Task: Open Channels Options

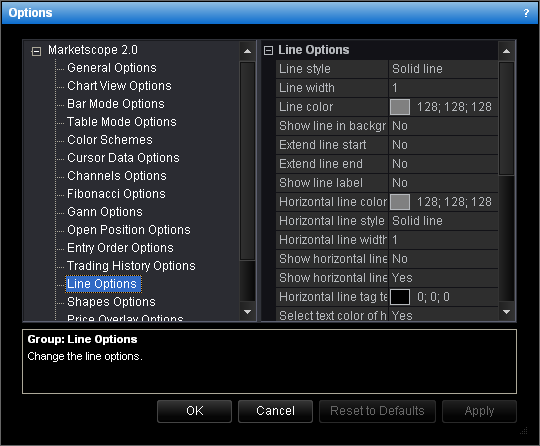Action: pos(117,176)
